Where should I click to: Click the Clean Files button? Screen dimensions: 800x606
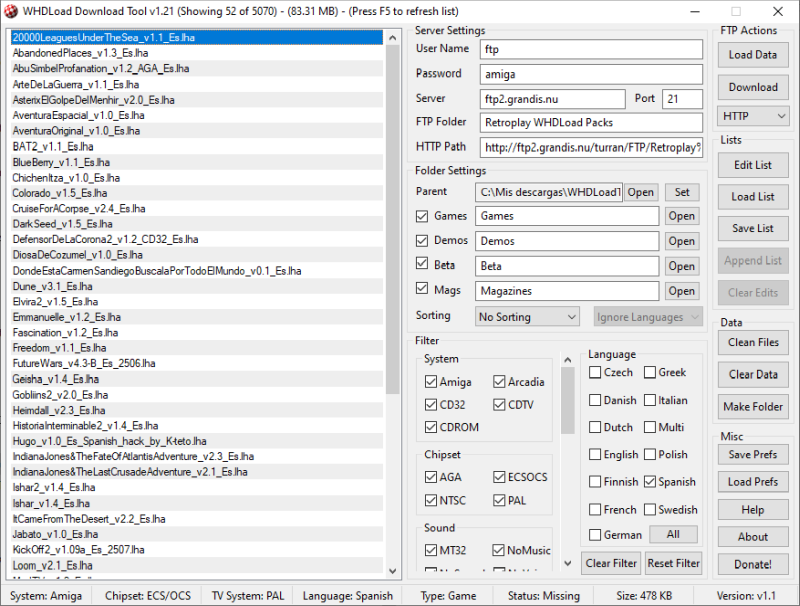(753, 342)
